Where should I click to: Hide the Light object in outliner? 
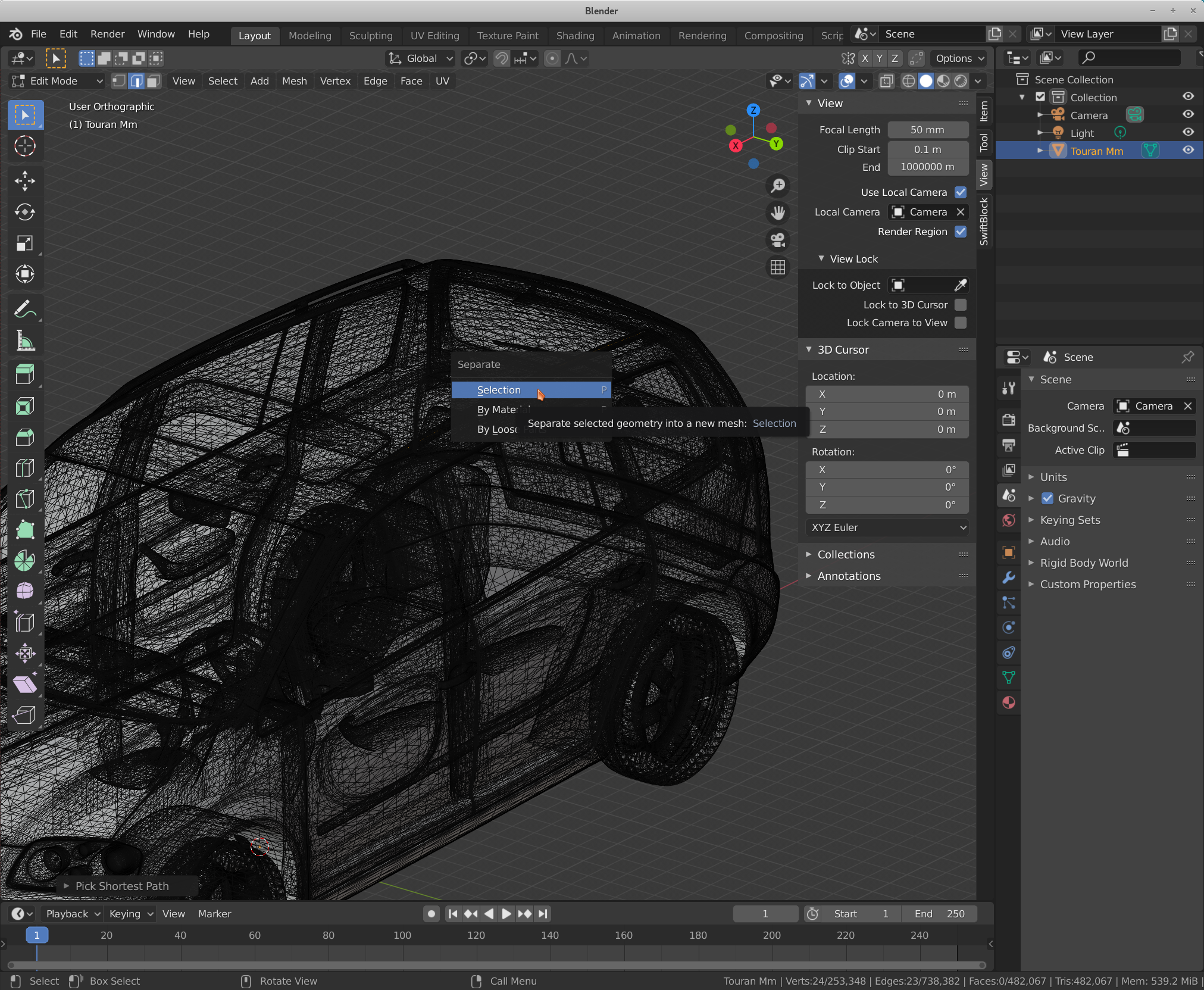click(1188, 133)
